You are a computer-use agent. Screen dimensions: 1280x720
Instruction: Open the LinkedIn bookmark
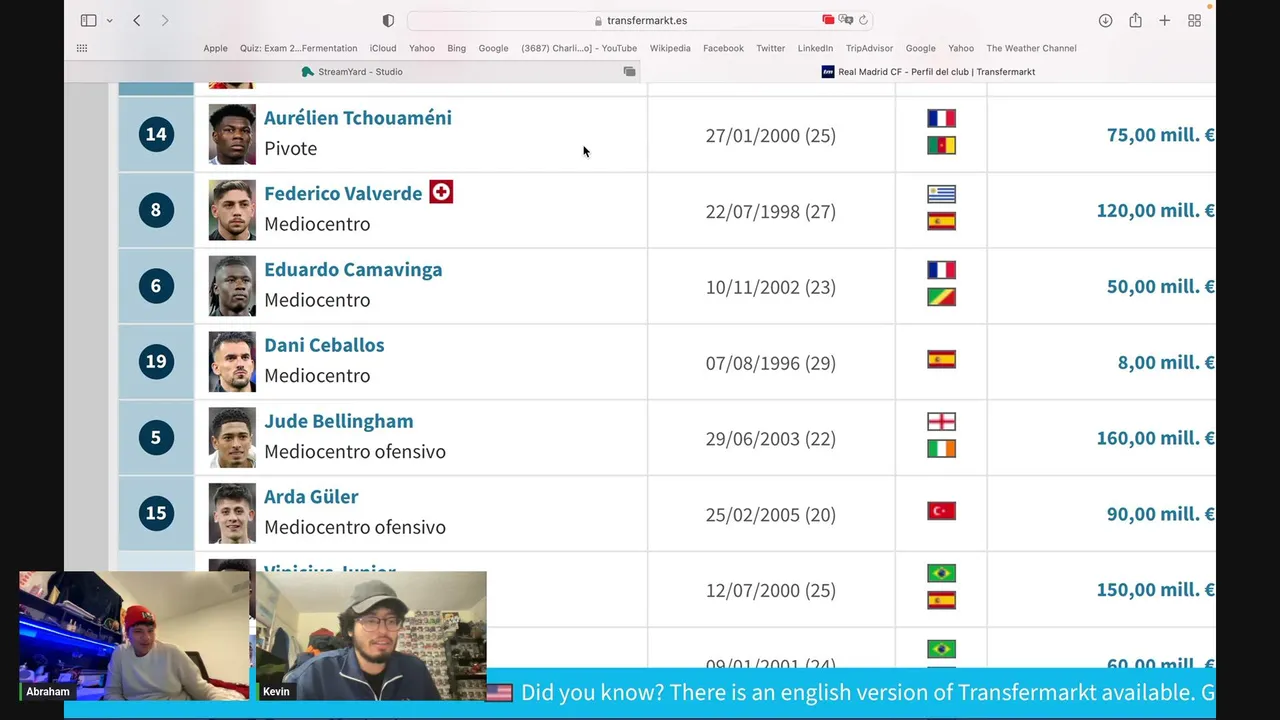pos(815,48)
